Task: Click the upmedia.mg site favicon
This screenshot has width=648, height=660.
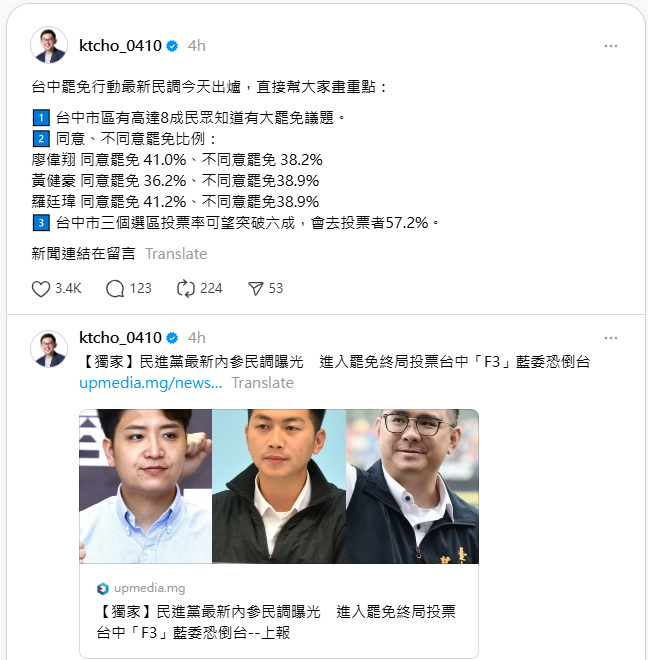Action: point(103,588)
